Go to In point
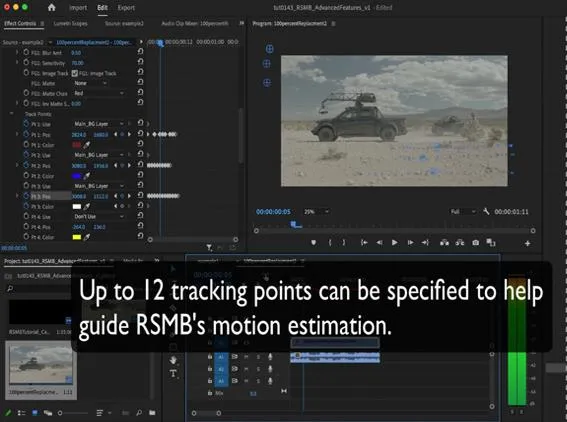Screen dimensions: 567x422 [364, 243]
